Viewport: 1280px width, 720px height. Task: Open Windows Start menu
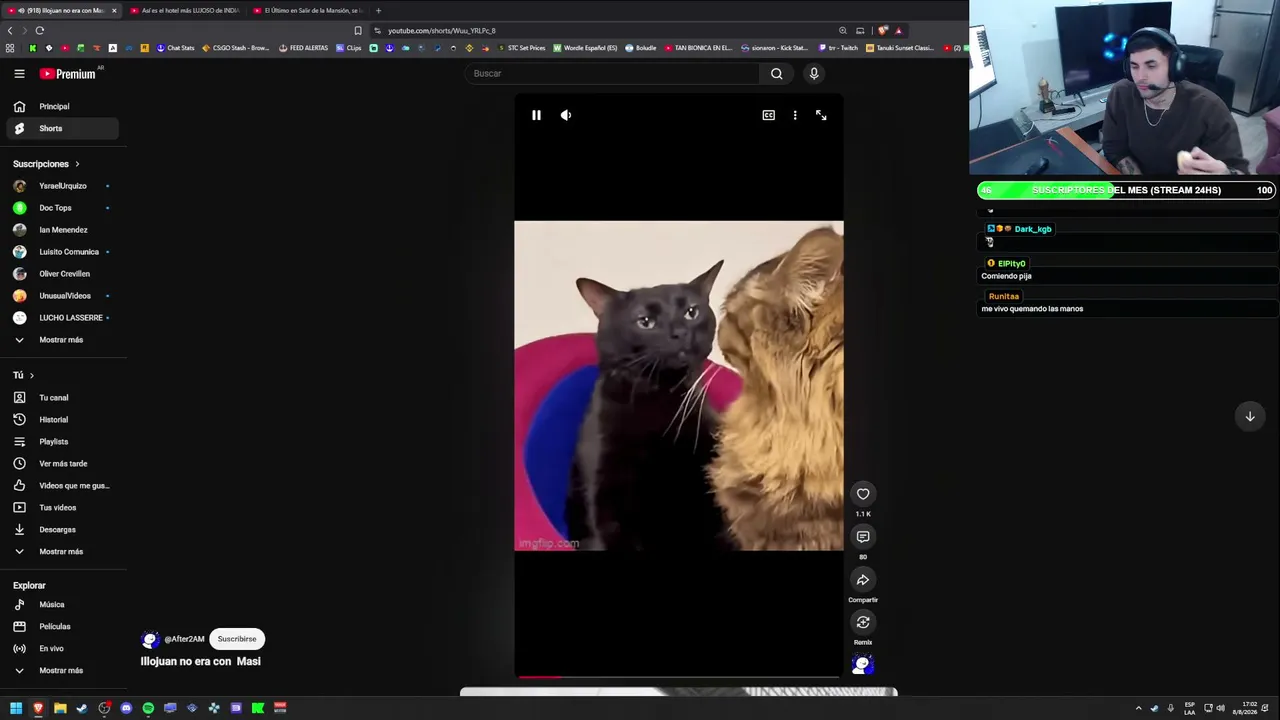coord(16,708)
